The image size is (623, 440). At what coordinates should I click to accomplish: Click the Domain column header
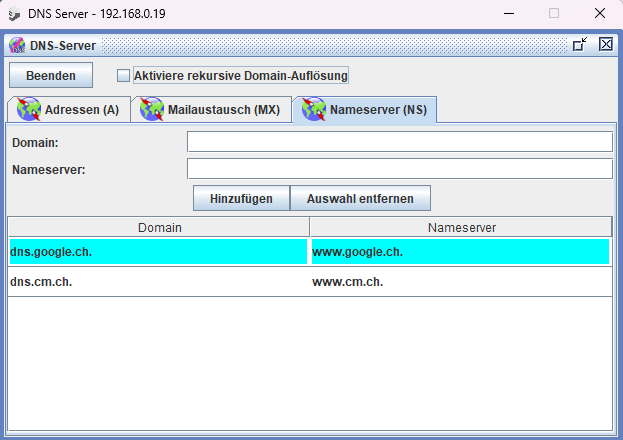click(x=159, y=227)
